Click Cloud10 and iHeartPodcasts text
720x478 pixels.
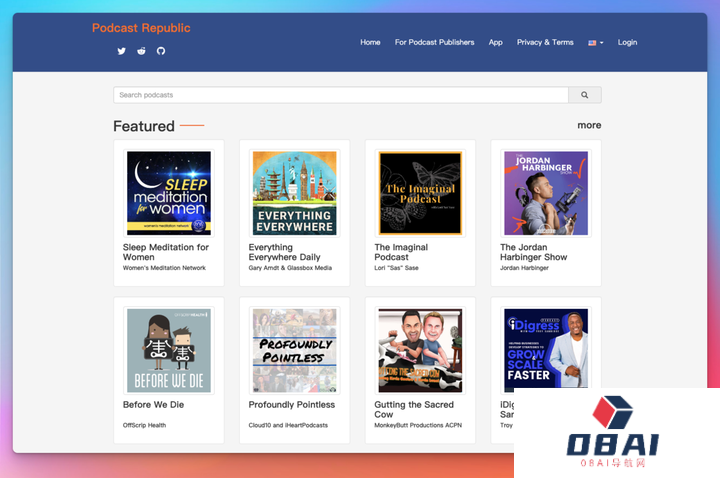[x=288, y=425]
